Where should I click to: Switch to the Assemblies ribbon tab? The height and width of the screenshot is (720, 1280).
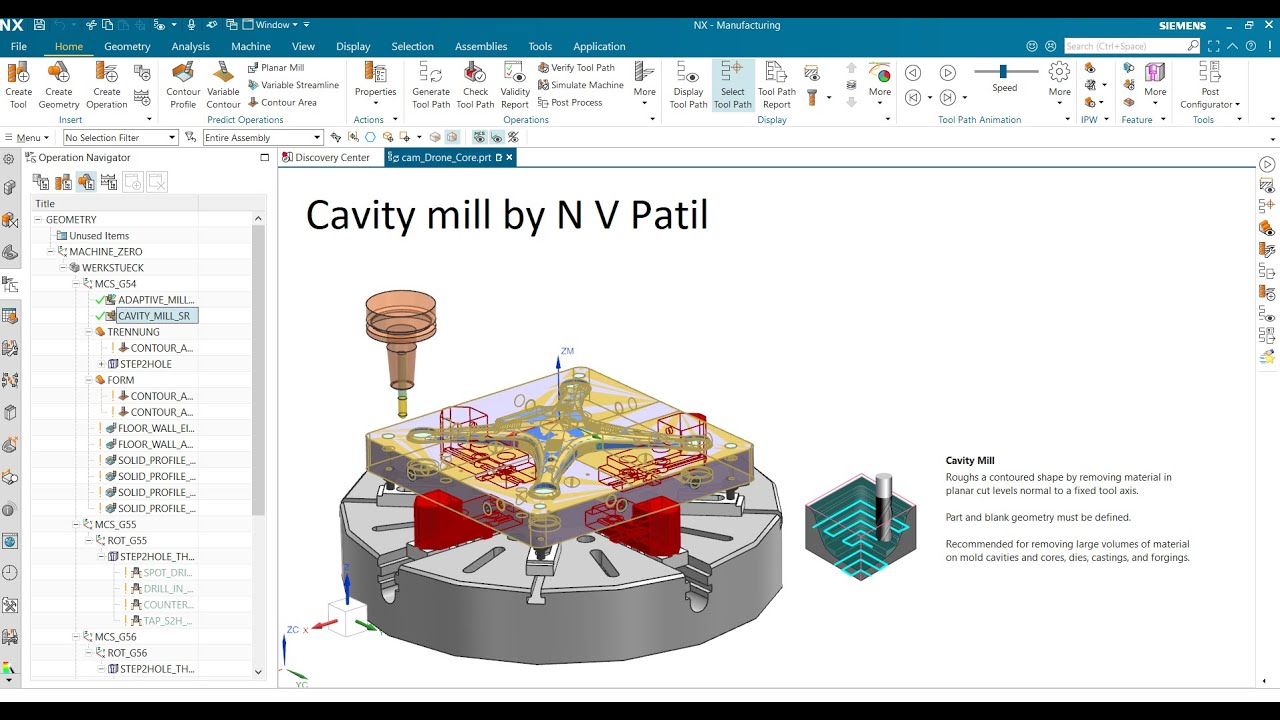point(481,46)
